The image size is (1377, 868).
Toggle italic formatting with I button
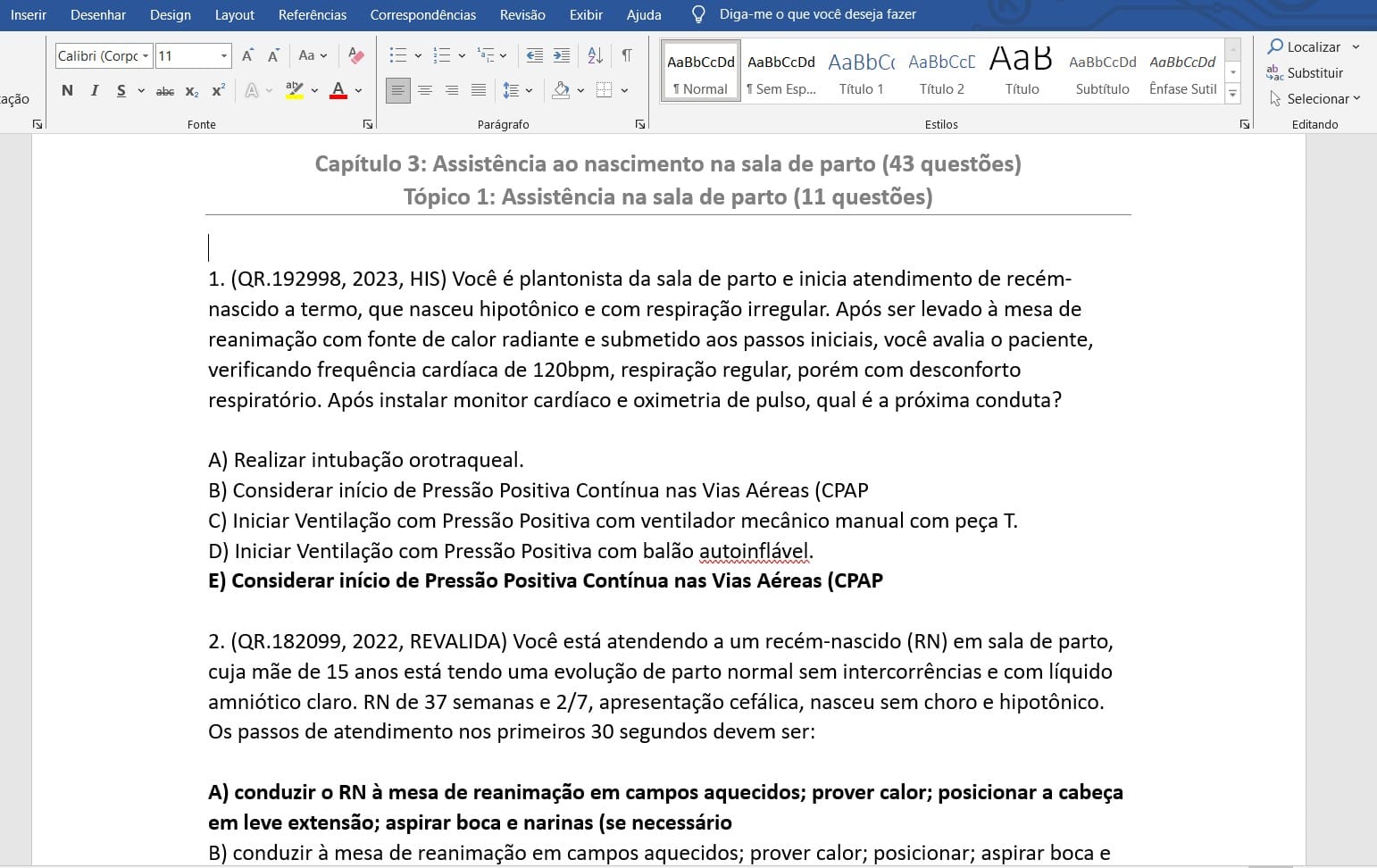click(x=94, y=90)
